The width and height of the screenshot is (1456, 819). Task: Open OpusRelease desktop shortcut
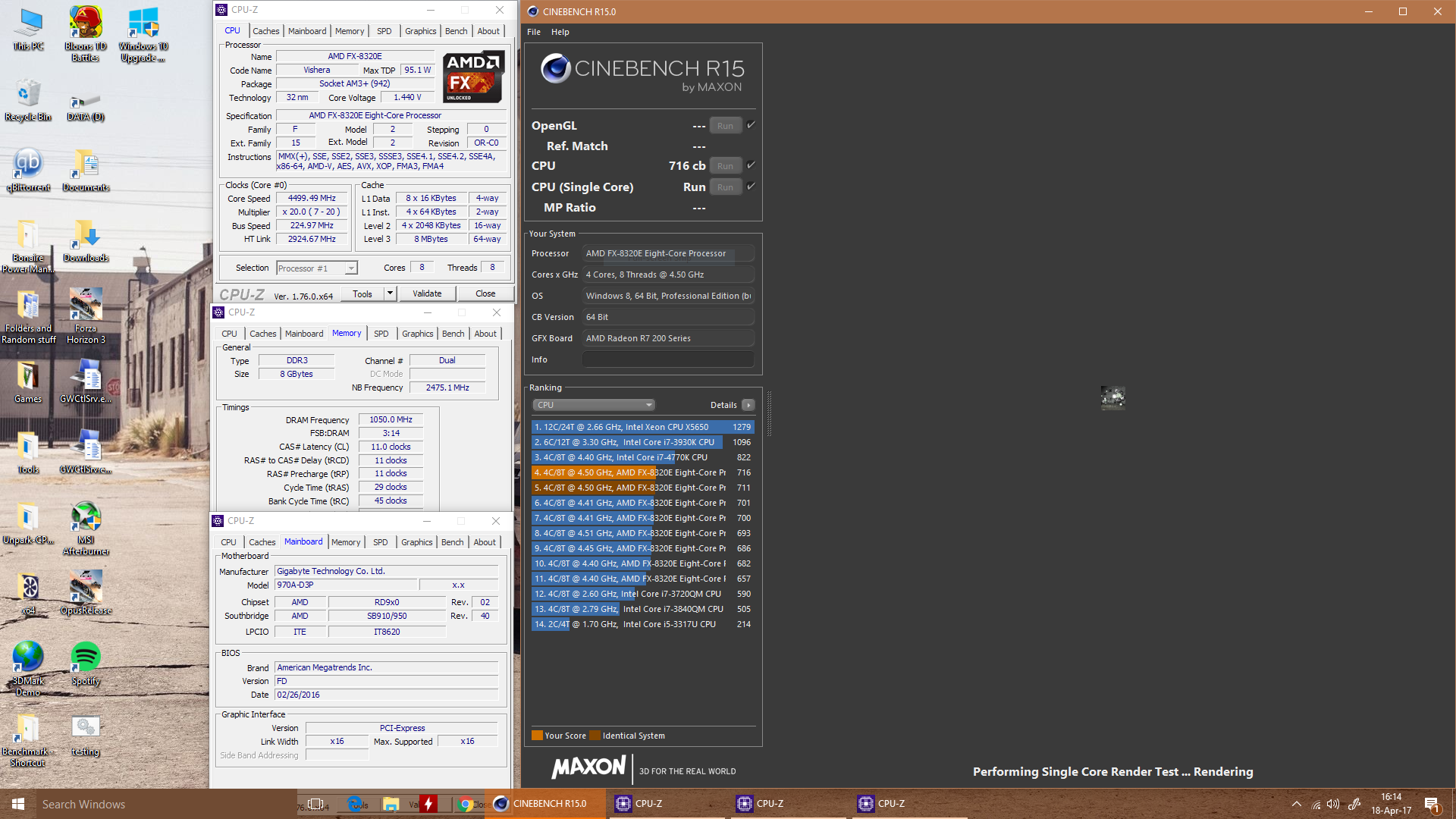[86, 592]
